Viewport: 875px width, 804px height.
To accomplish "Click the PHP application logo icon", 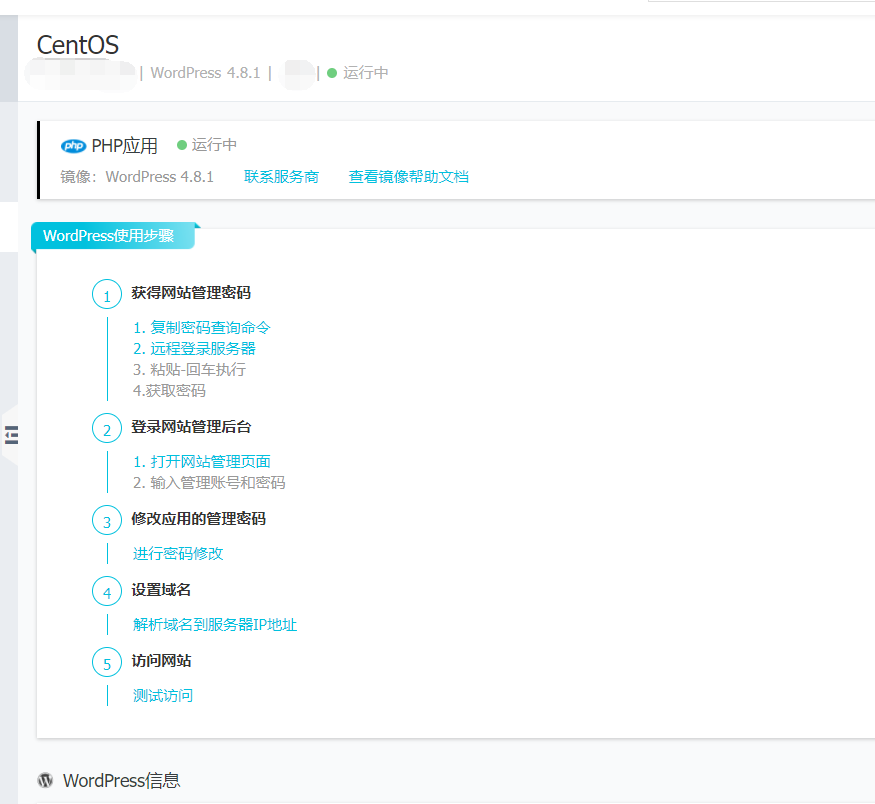I will tap(73, 146).
